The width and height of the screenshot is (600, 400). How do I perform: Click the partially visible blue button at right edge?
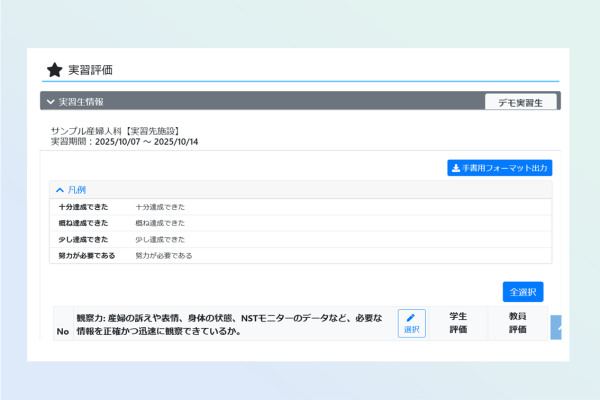coord(555,327)
